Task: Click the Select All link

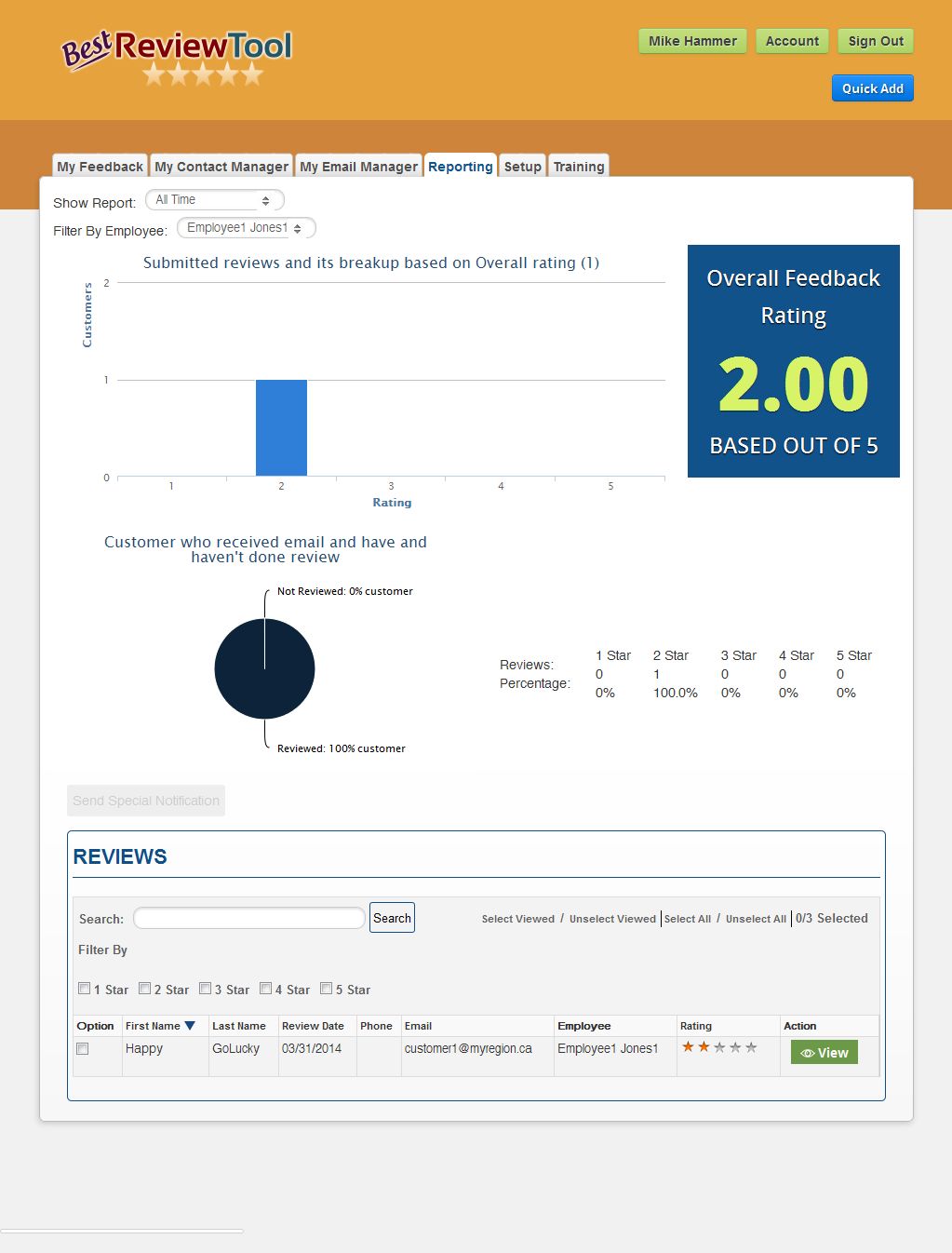Action: [687, 919]
